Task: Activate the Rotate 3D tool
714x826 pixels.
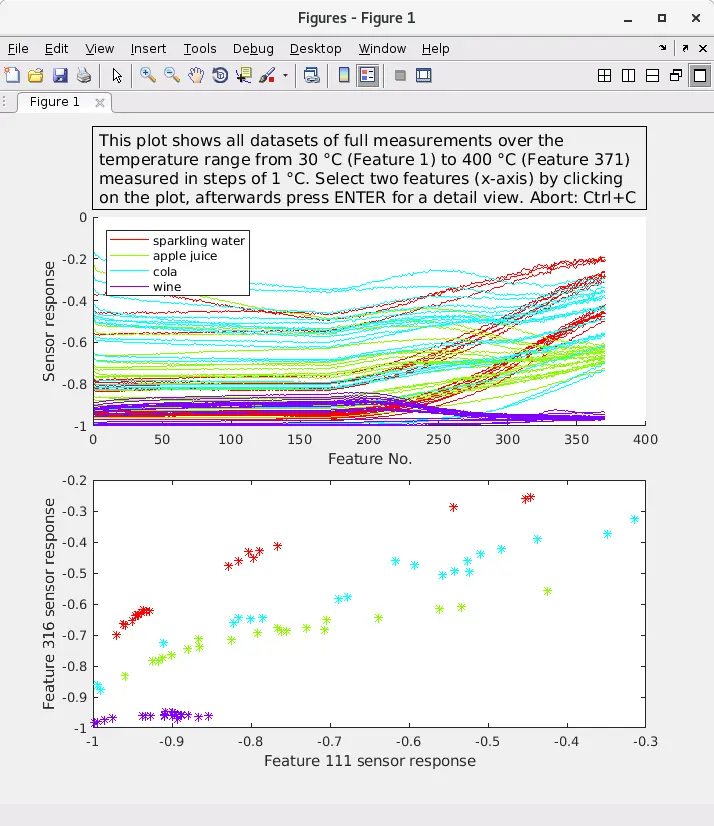Action: [x=220, y=75]
